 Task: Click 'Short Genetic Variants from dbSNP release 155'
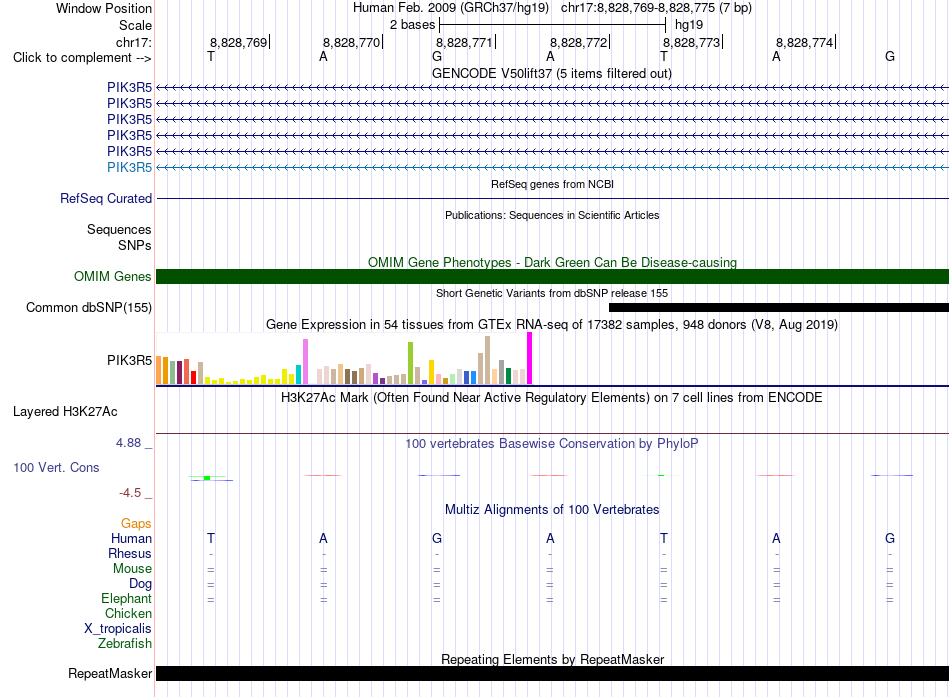(552, 293)
